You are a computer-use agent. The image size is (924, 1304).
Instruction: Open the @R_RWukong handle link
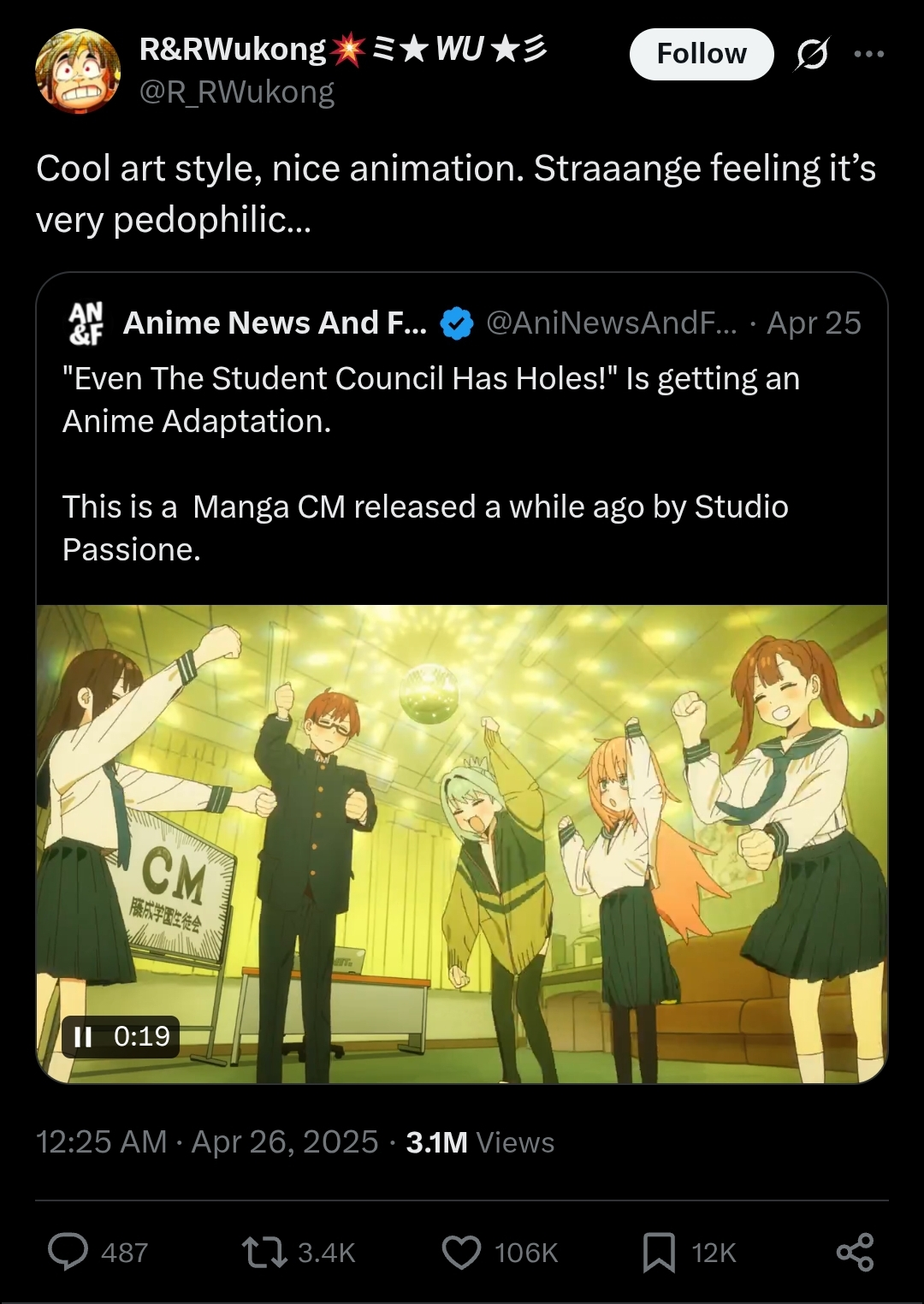click(x=237, y=92)
